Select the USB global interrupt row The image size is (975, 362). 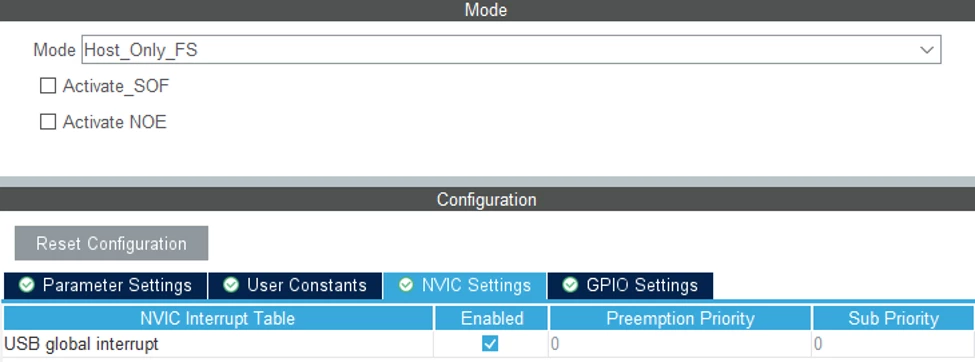coord(489,343)
